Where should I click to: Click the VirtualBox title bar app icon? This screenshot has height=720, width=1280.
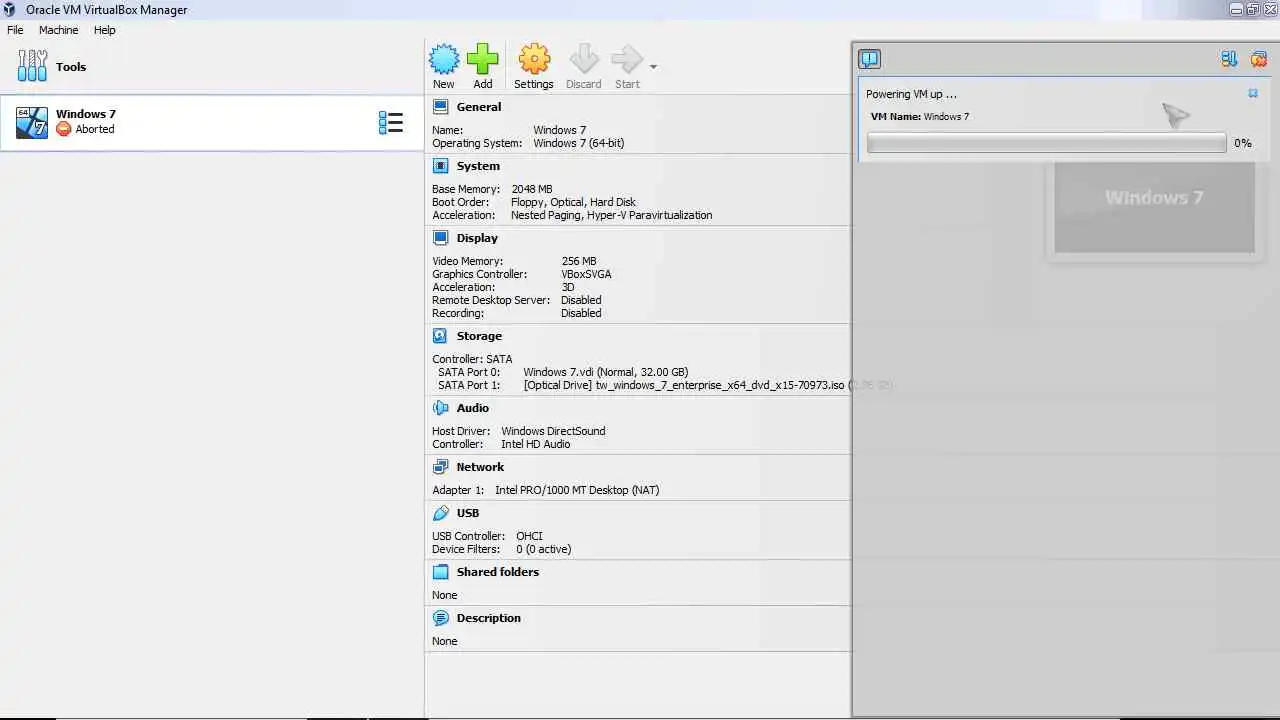10,10
